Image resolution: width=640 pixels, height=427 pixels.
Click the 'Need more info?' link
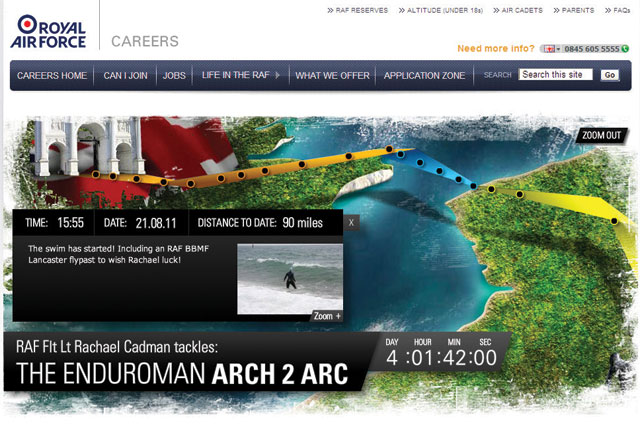496,48
